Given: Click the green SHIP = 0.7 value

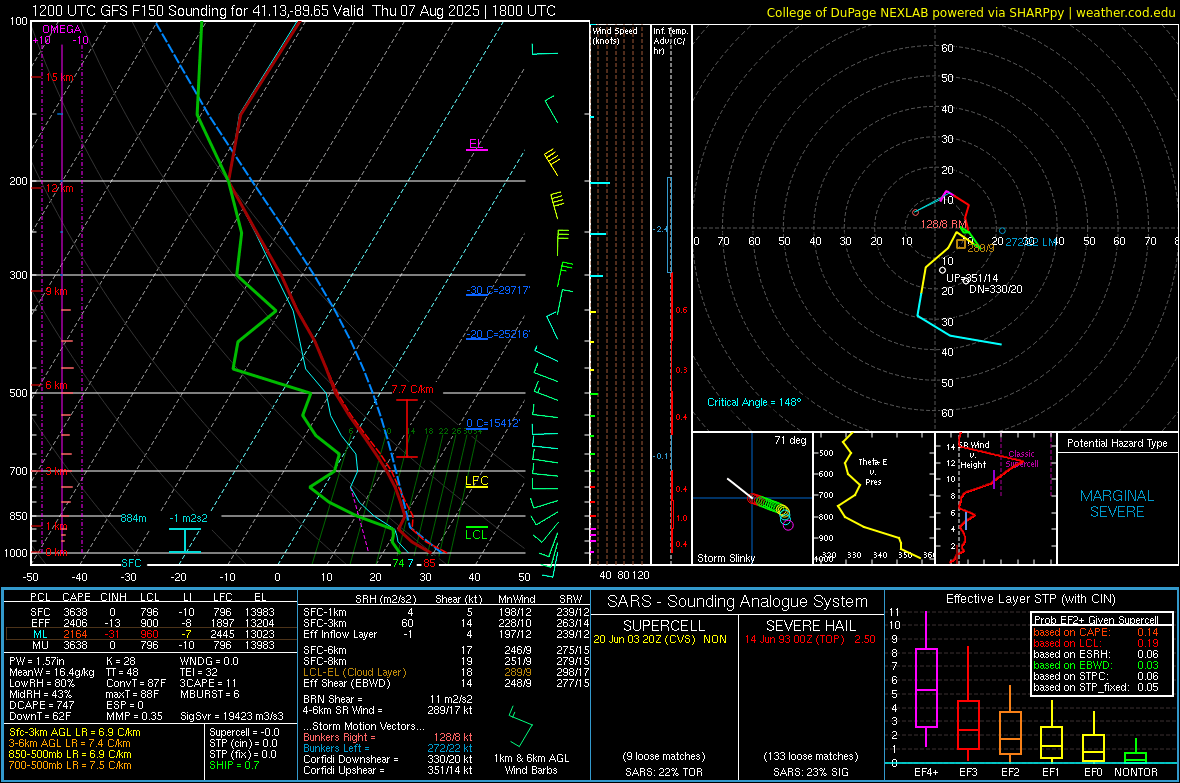Looking at the screenshot, I should coord(234,765).
